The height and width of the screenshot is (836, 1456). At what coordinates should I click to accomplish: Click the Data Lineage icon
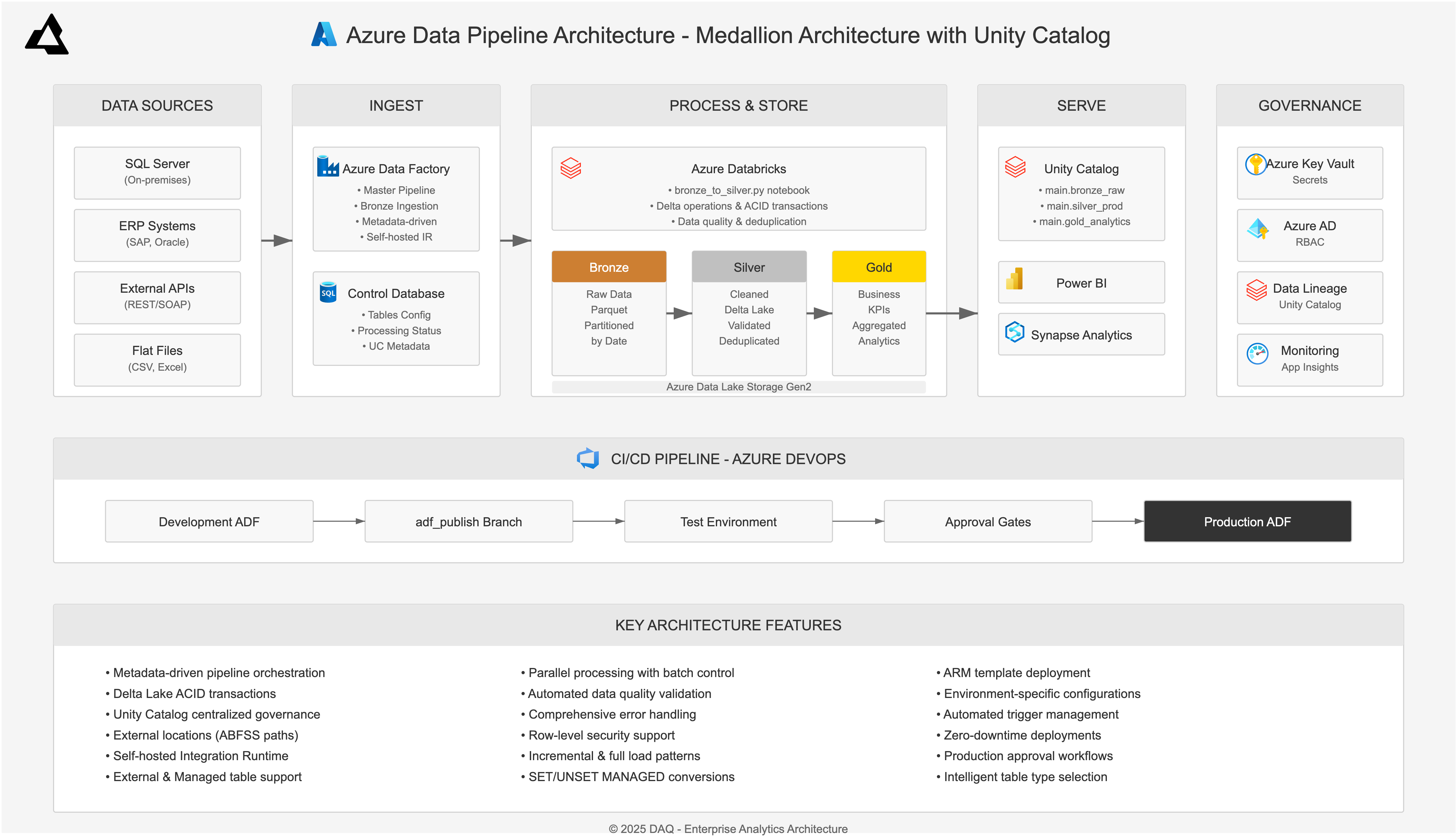coord(1256,289)
